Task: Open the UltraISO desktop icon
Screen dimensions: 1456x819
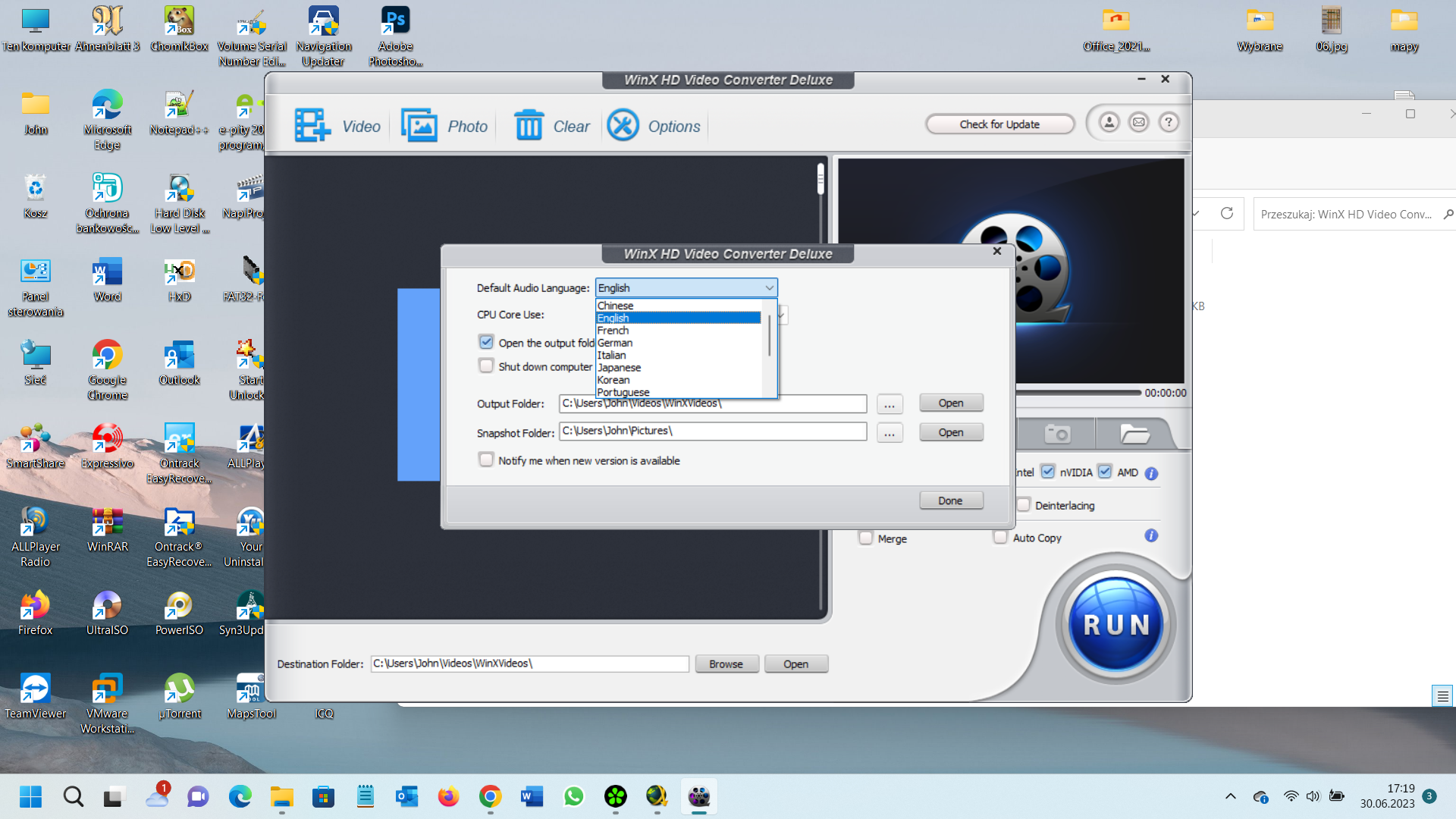Action: 107,613
